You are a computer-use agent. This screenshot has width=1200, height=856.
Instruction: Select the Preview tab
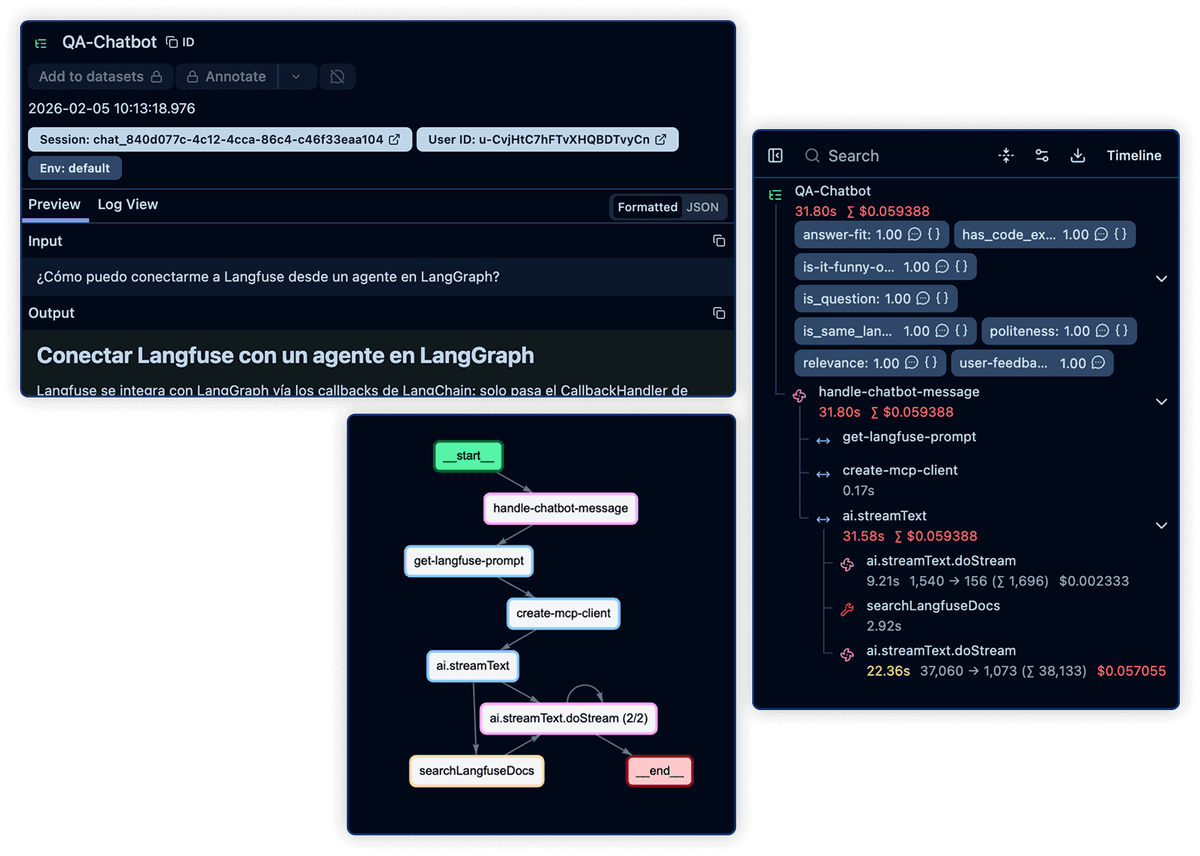[x=54, y=205]
